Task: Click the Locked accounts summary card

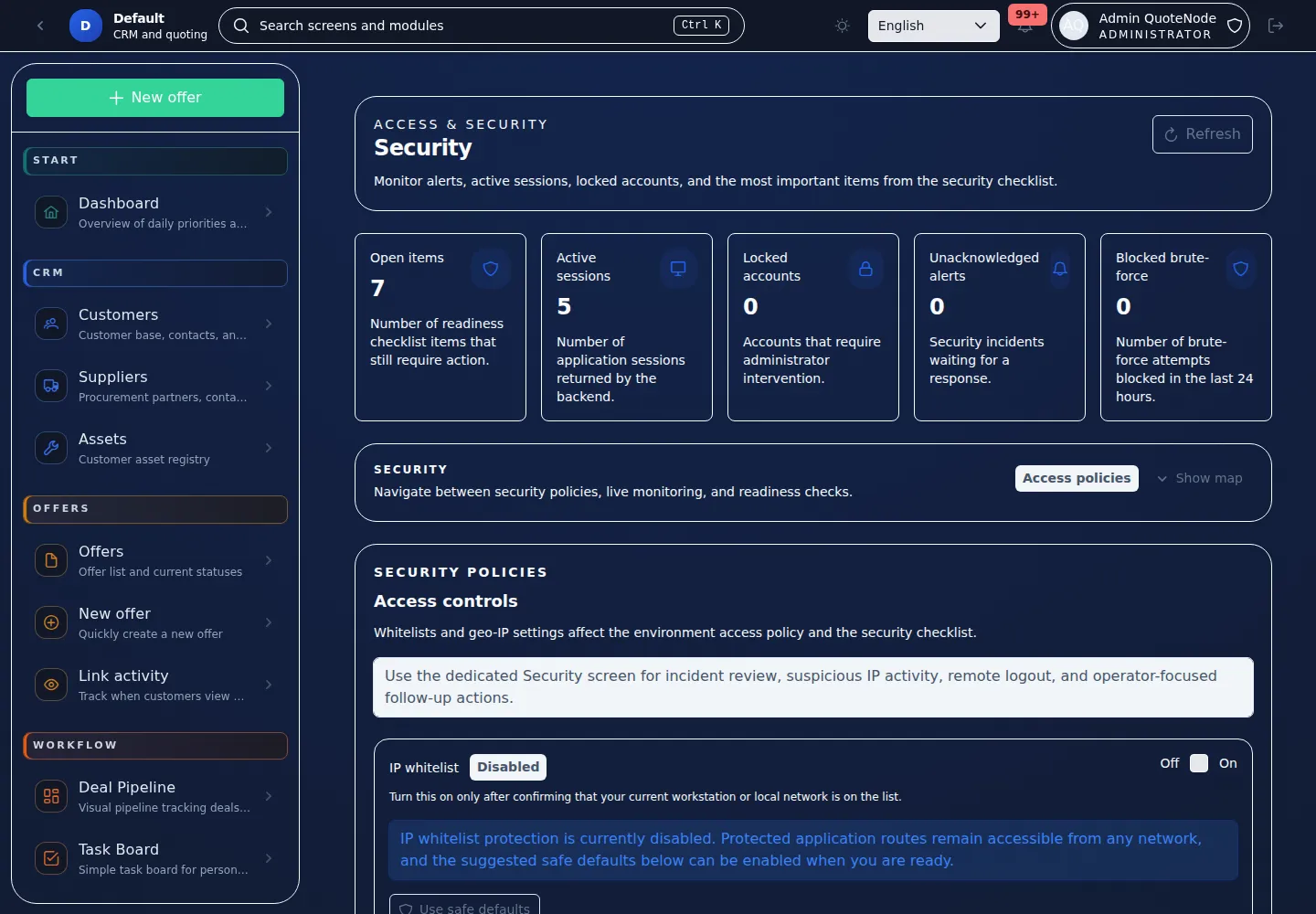Action: point(813,327)
